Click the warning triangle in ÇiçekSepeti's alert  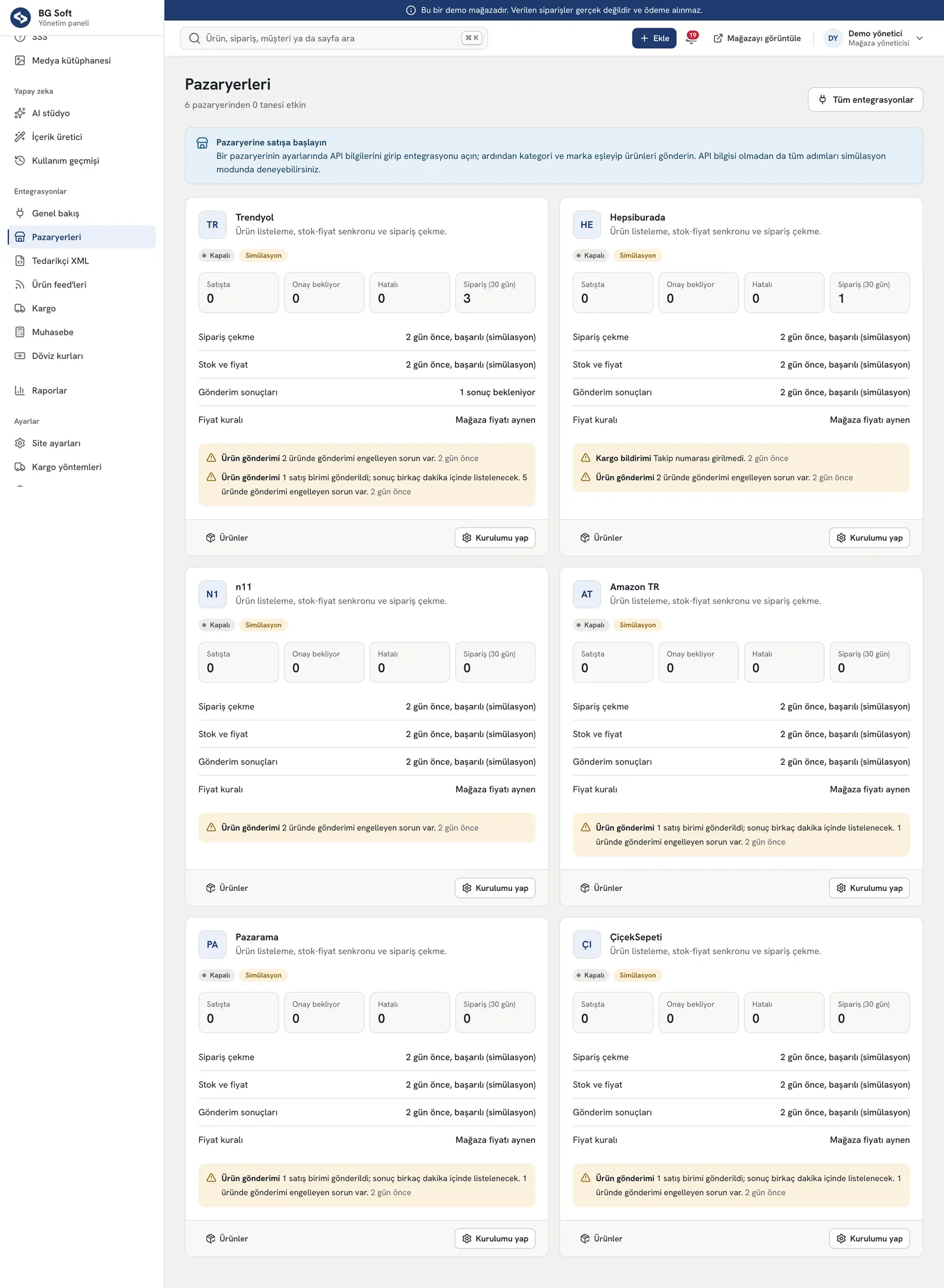(586, 1178)
